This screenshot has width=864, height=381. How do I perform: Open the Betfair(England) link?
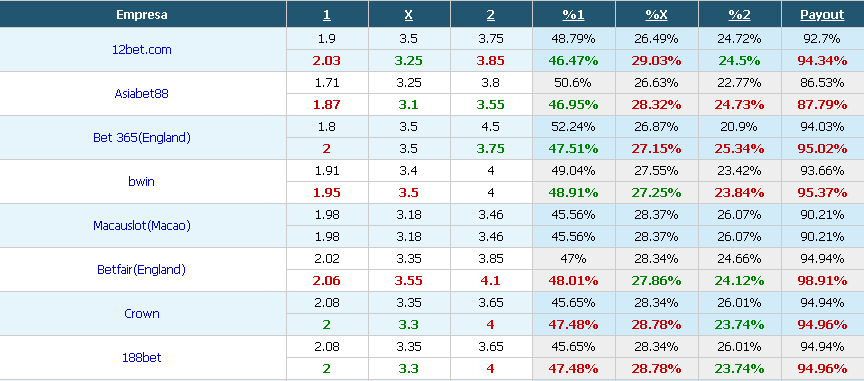[x=142, y=270]
